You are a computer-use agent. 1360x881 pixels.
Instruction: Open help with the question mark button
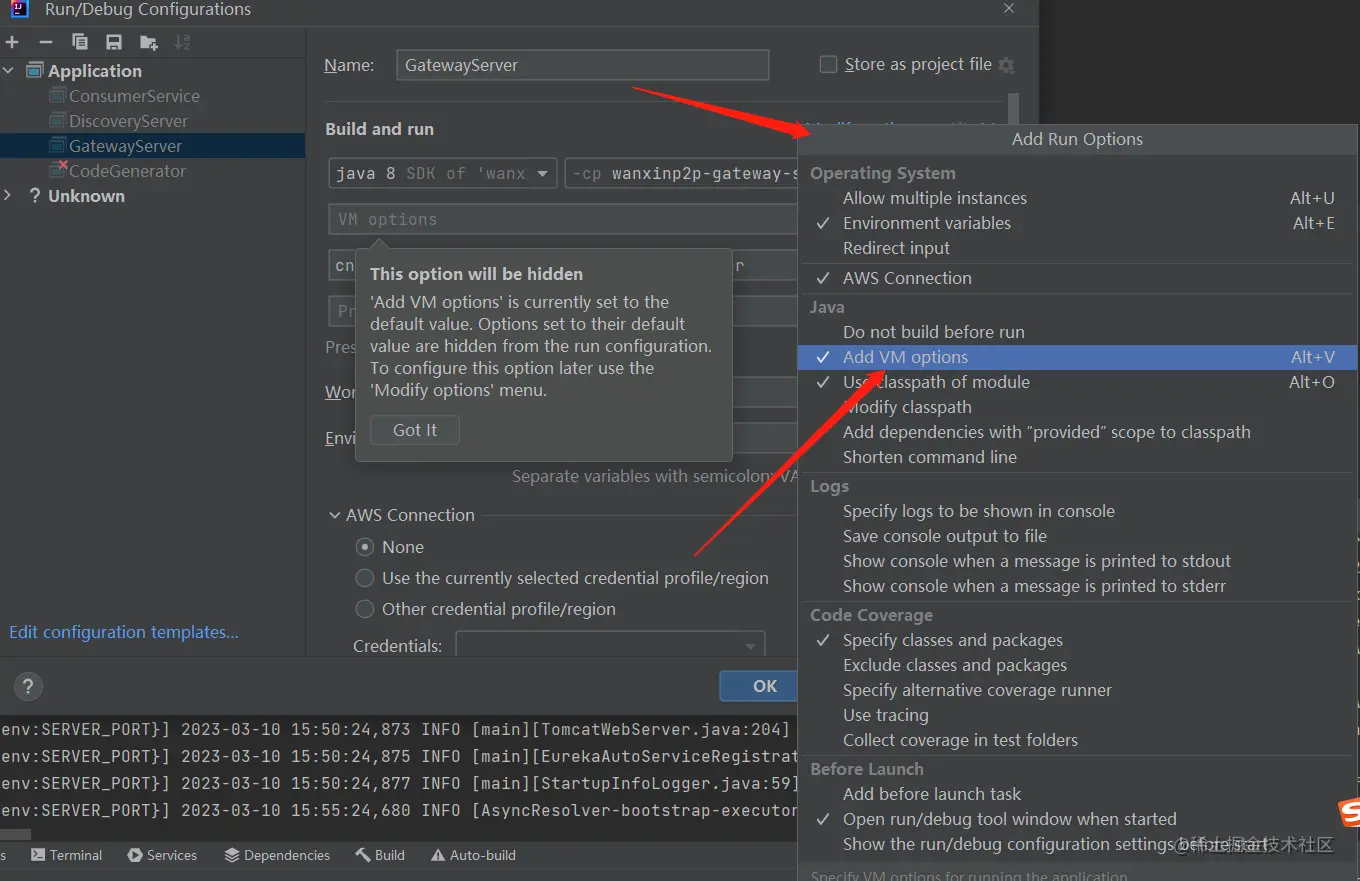pyautogui.click(x=27, y=686)
